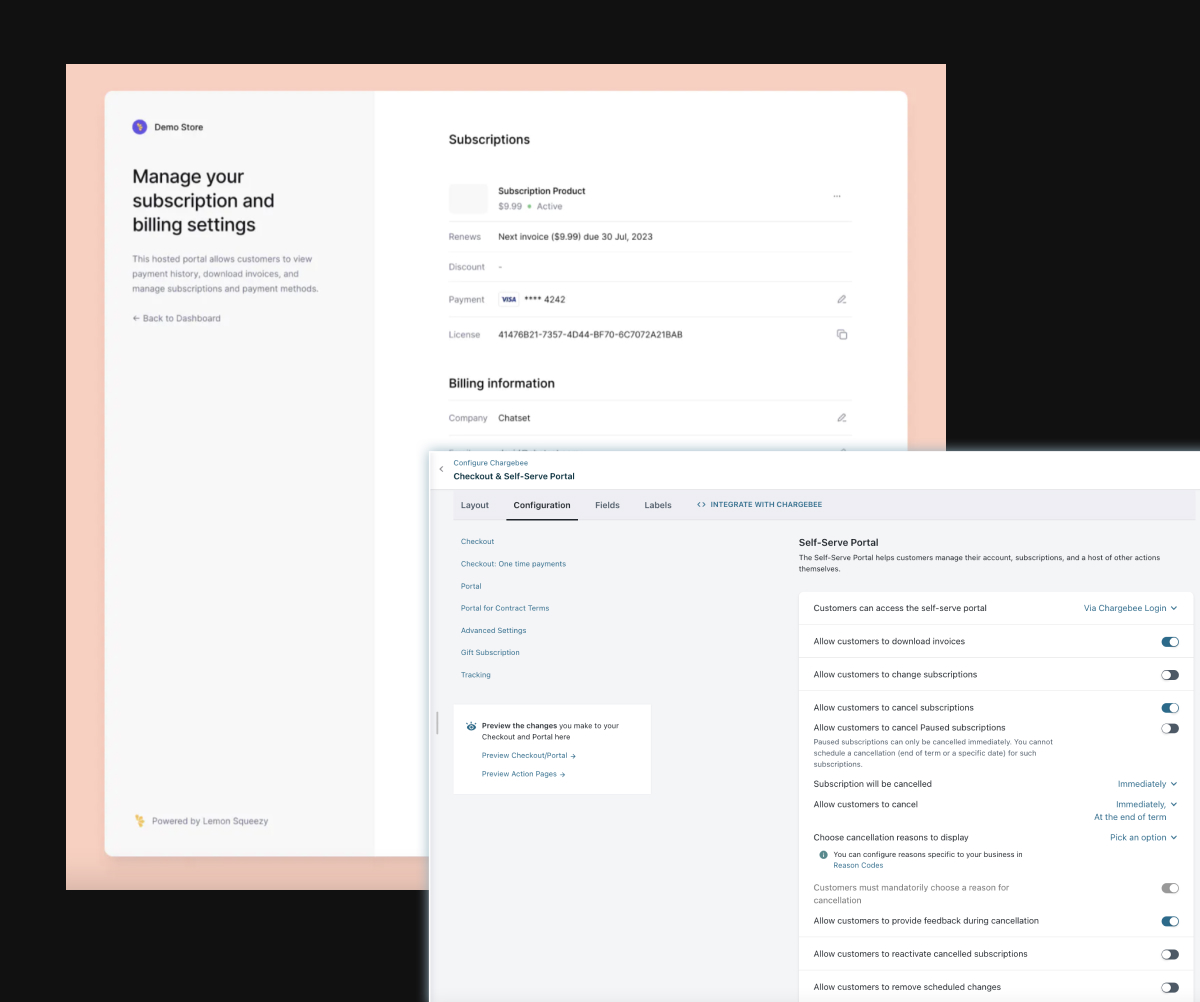
Task: Click the back chevron beside Configure Chargebee
Action: pyautogui.click(x=441, y=468)
